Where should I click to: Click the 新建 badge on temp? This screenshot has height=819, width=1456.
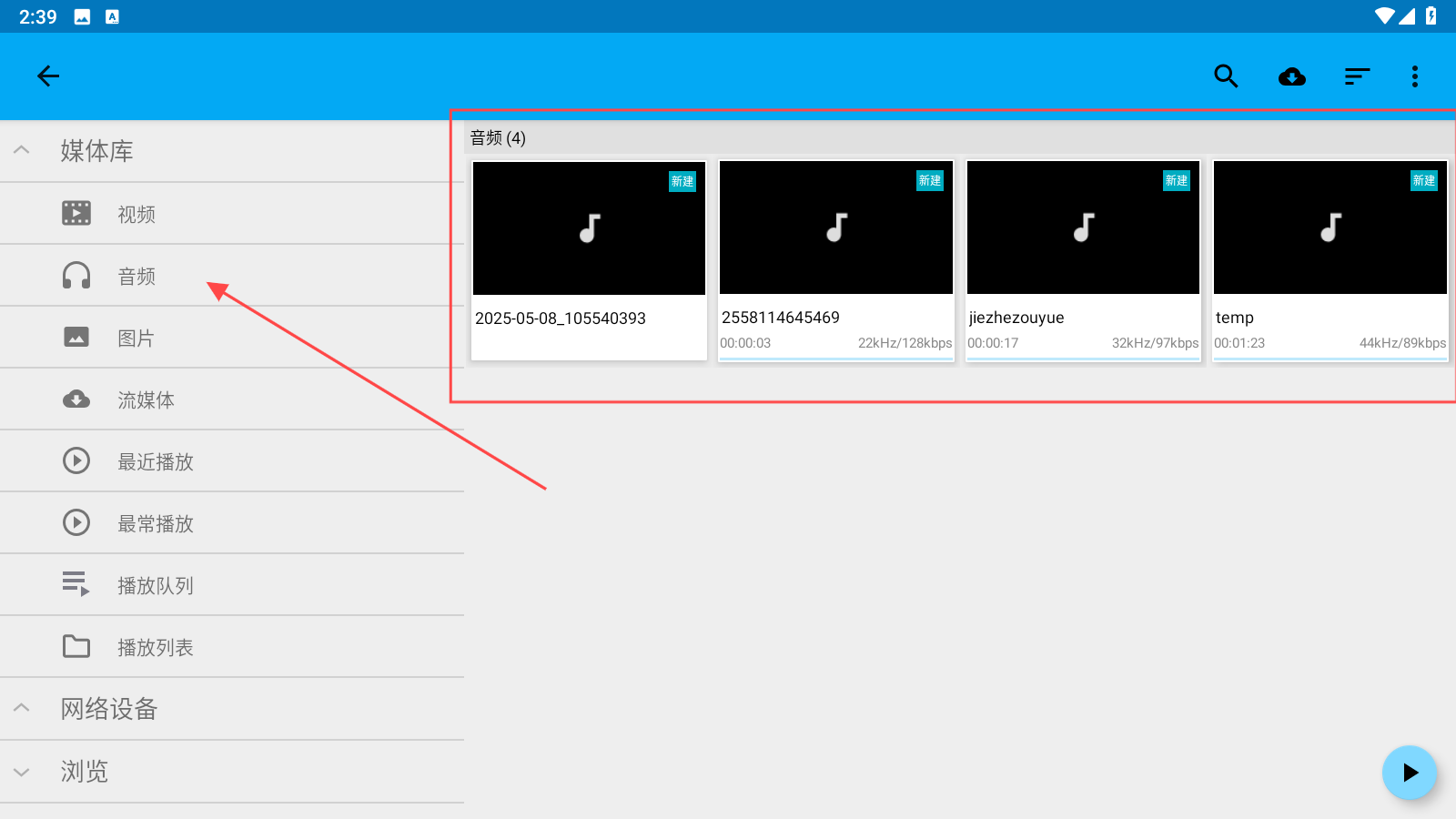pos(1424,181)
